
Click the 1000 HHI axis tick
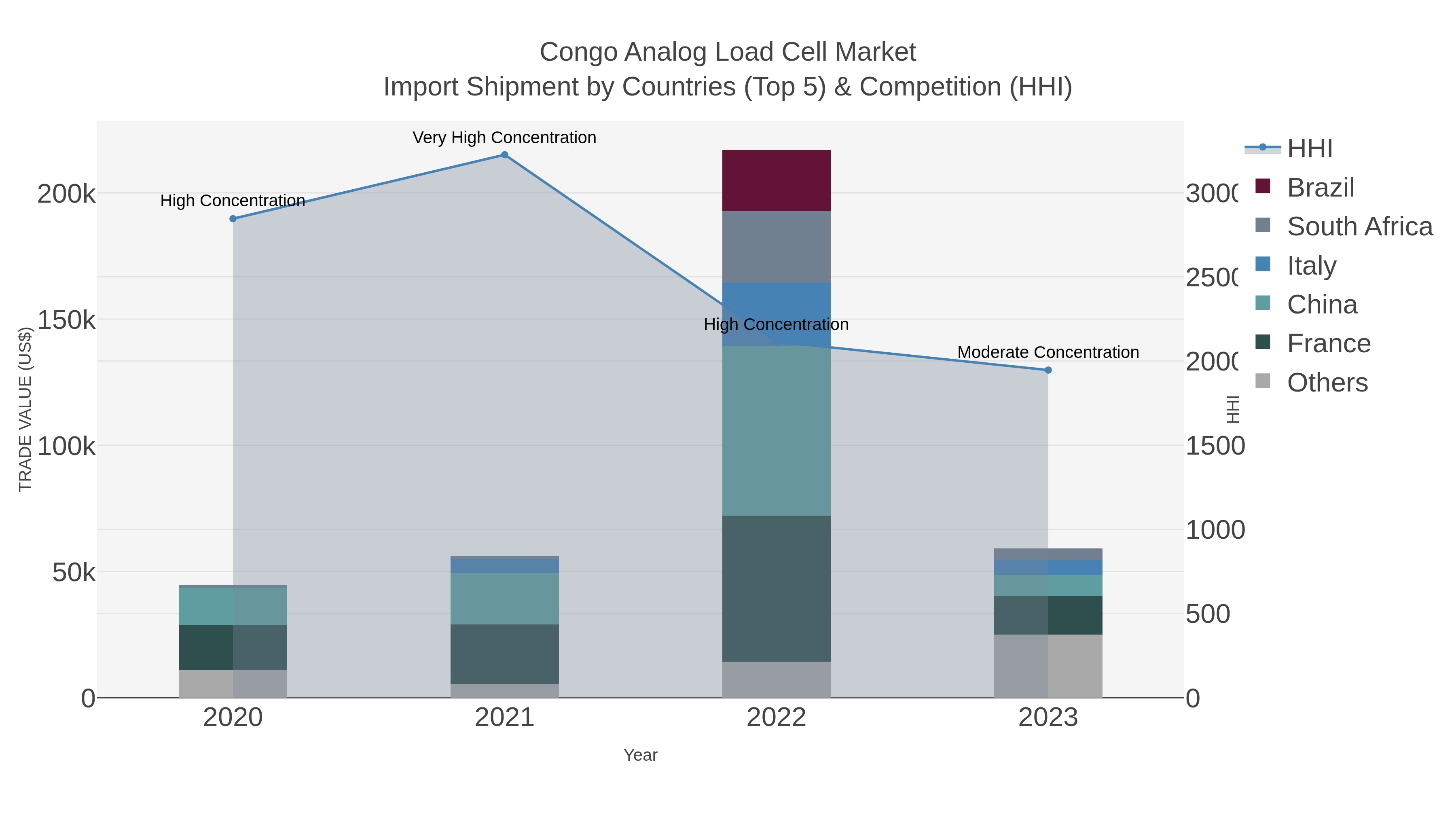point(1215,530)
